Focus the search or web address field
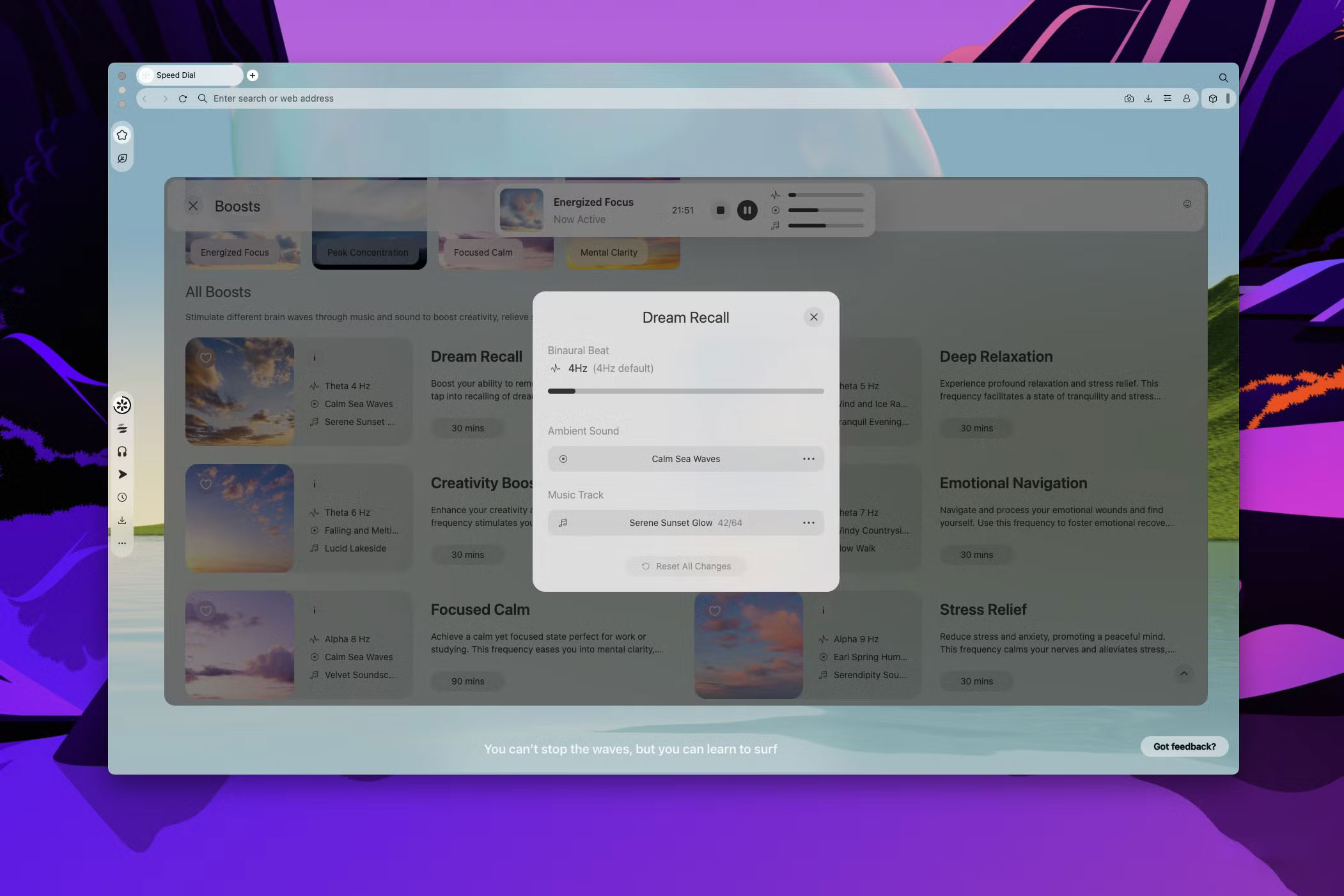 coord(659,98)
